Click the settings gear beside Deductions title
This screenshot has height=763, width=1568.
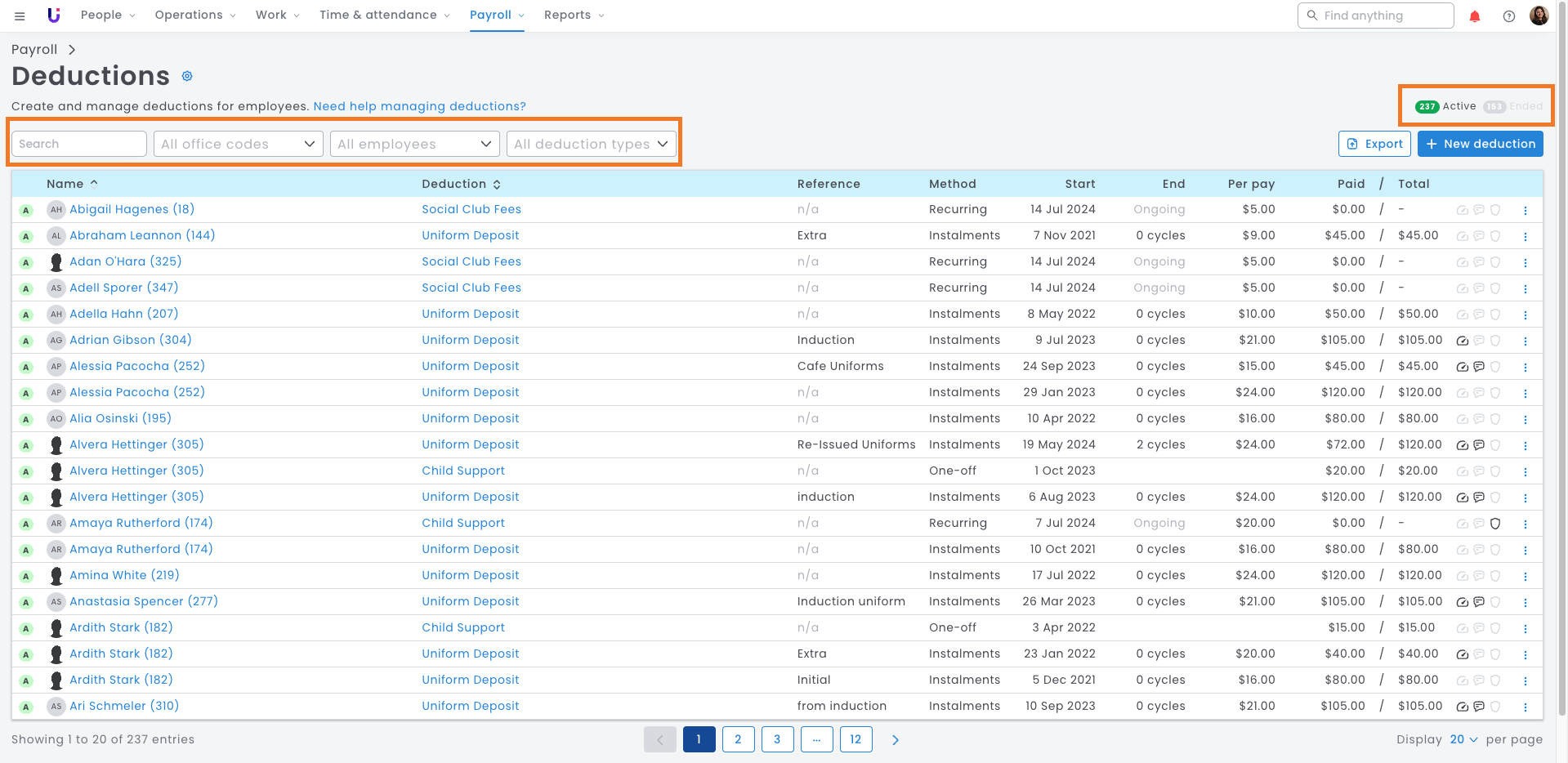click(x=187, y=76)
